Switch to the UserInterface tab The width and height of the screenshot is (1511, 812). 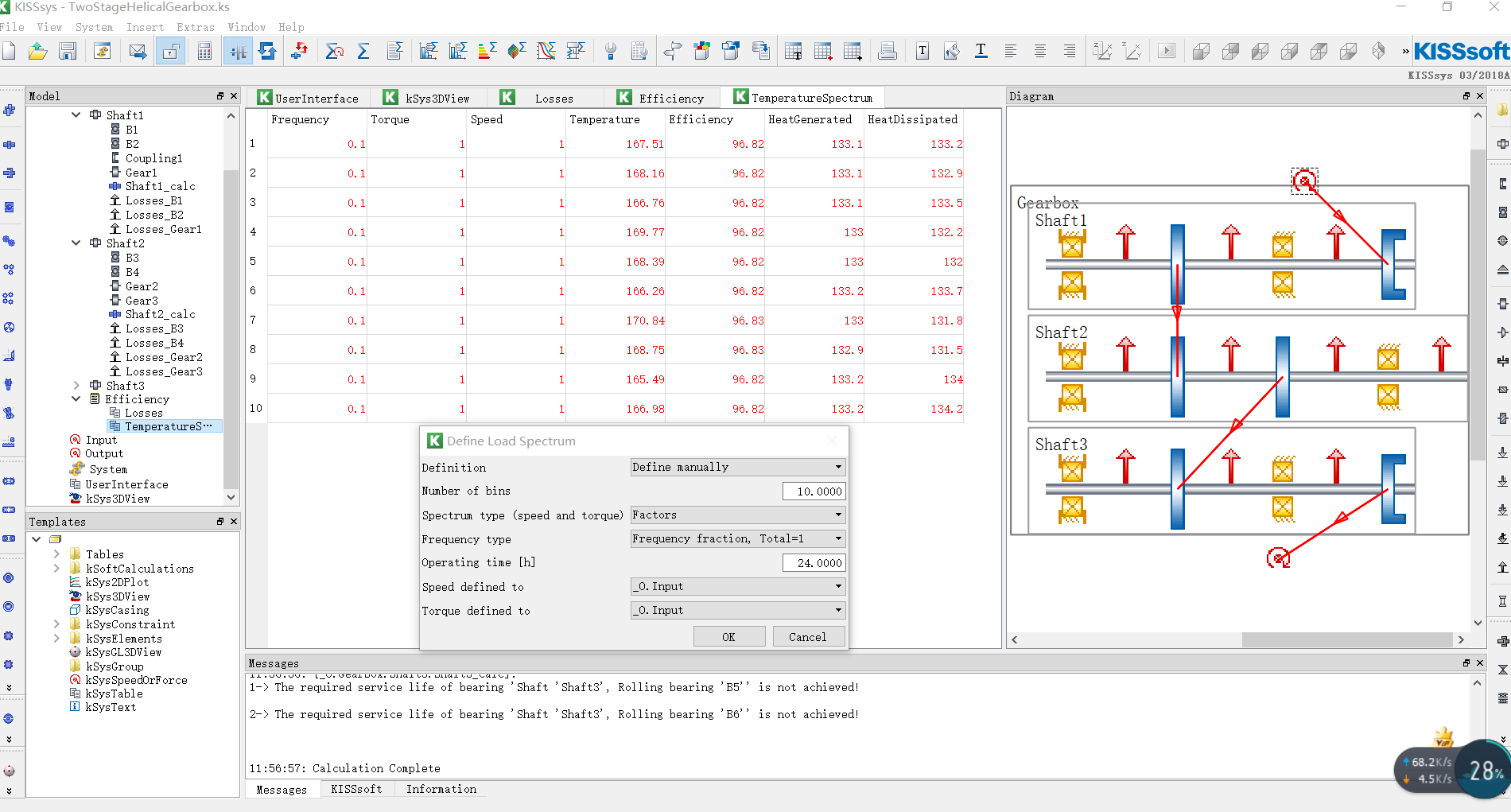[309, 98]
